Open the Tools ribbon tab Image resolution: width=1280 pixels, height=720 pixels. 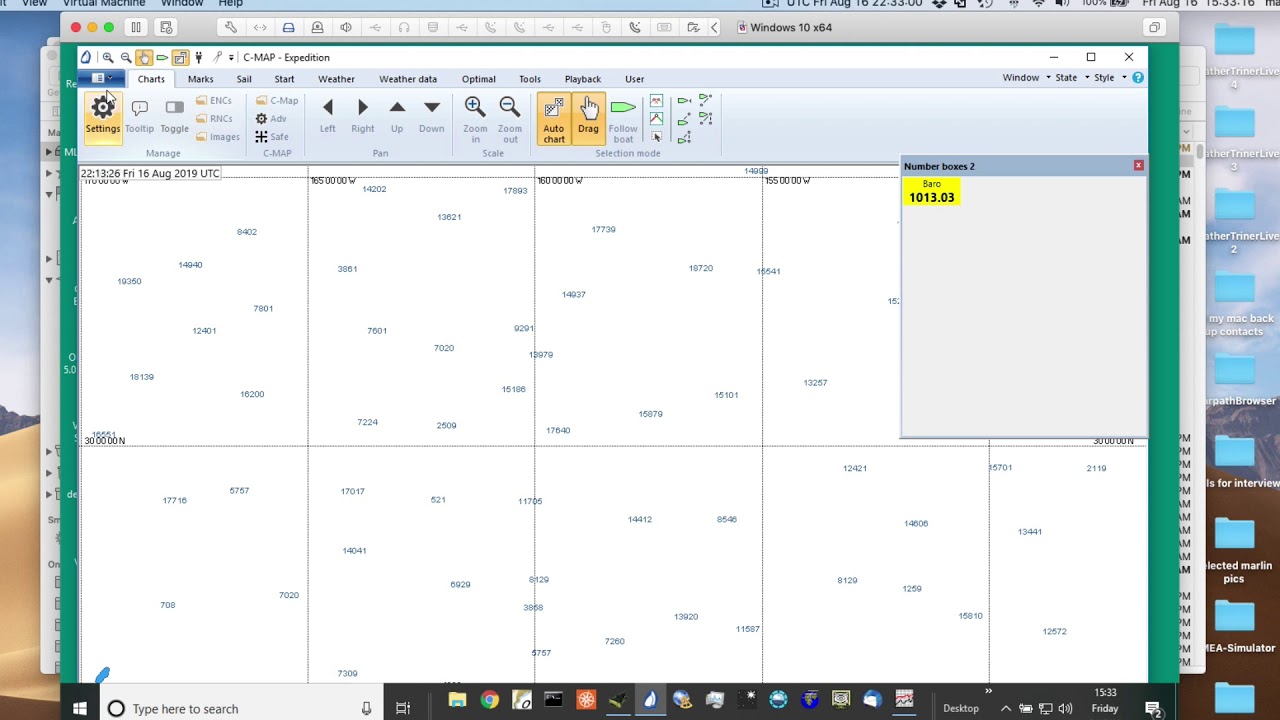[530, 79]
